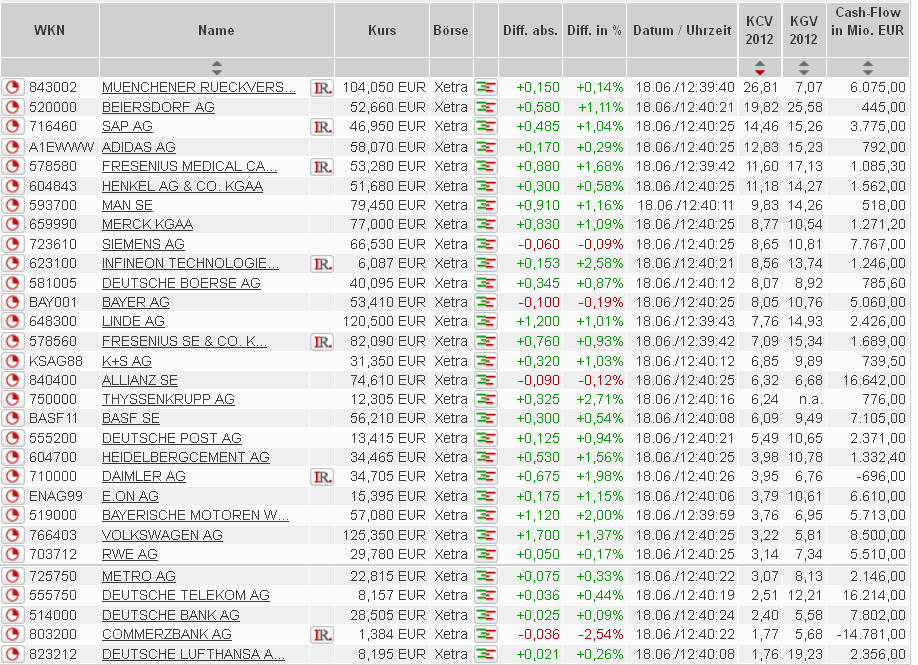This screenshot has height=665, width=918.
Task: Click the chart icon for ADIDAS AG row
Action: pyautogui.click(x=12, y=147)
